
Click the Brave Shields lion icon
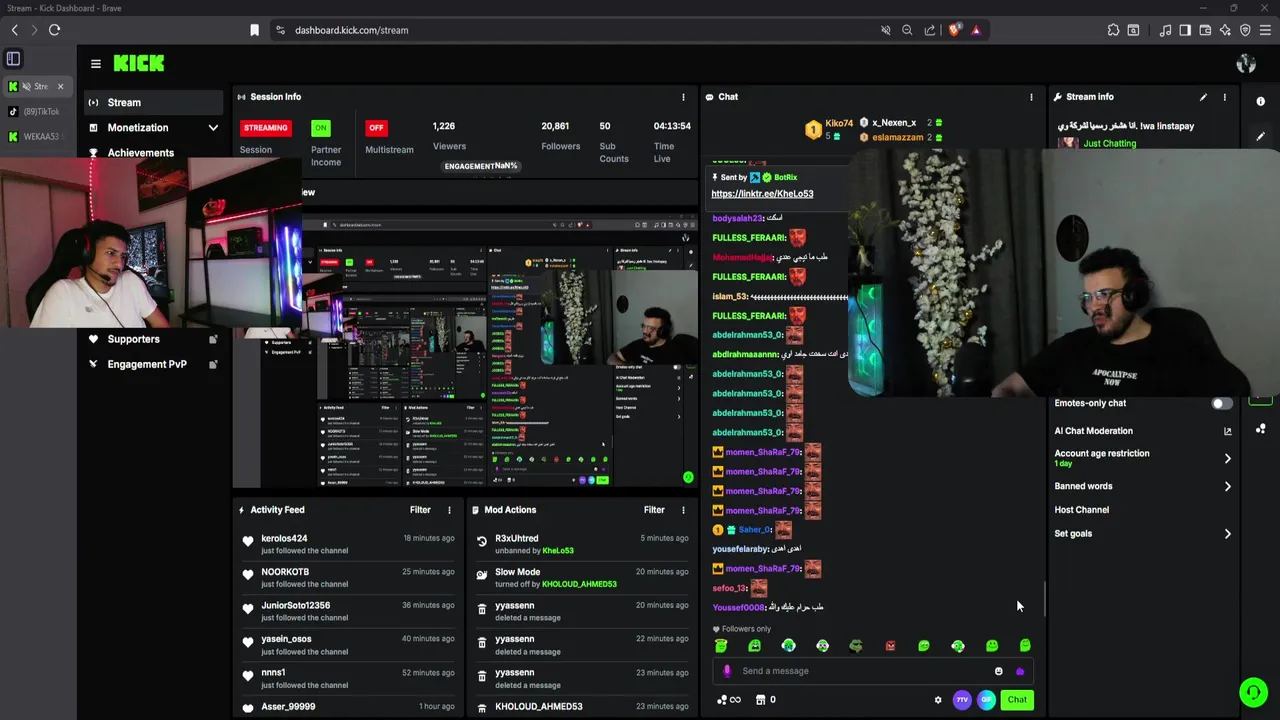point(954,30)
